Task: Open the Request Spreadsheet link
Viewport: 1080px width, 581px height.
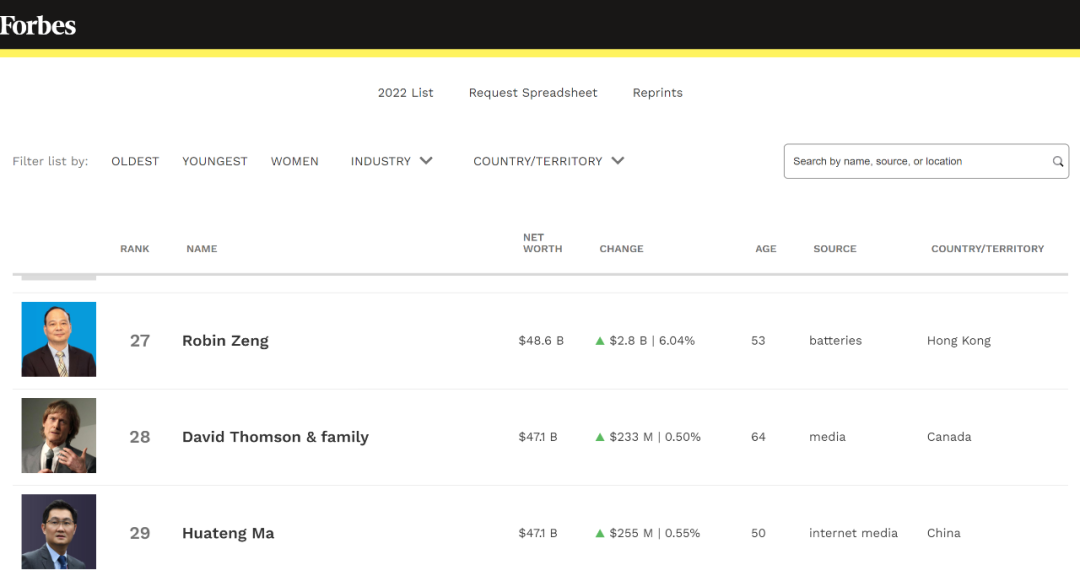Action: coord(533,93)
